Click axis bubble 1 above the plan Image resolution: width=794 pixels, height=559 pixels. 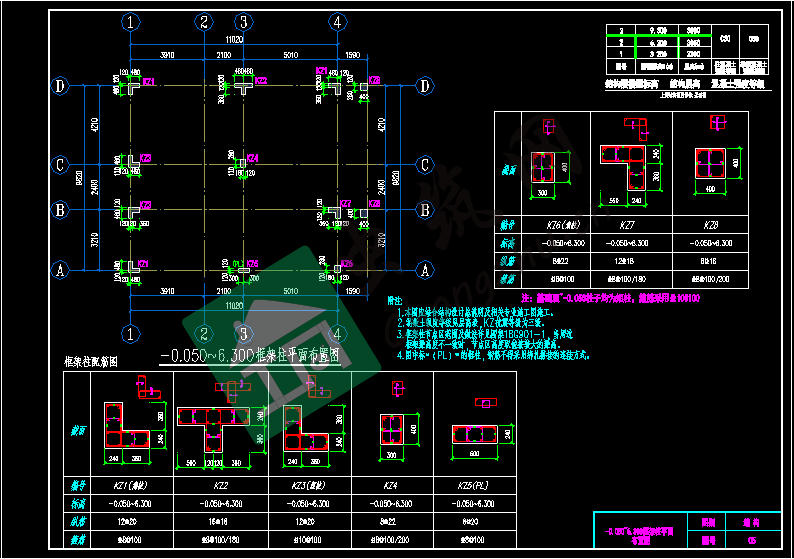click(129, 21)
